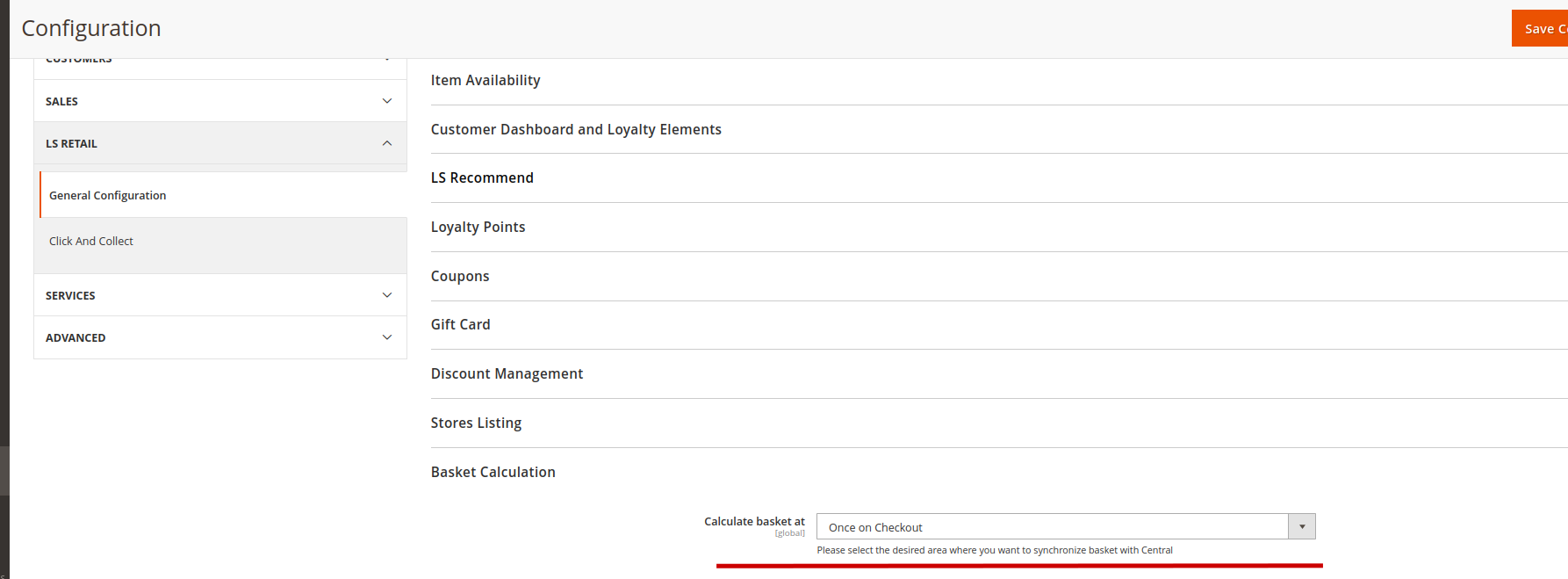
Task: Expand the Gift Card section
Action: tap(460, 325)
